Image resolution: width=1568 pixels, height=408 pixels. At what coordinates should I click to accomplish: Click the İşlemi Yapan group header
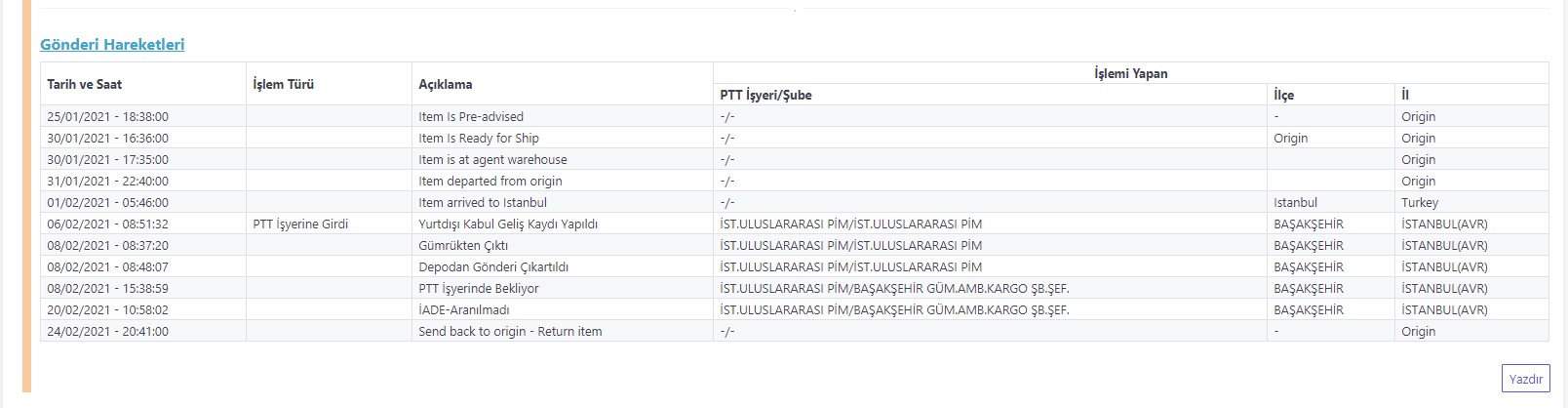pyautogui.click(x=1130, y=73)
